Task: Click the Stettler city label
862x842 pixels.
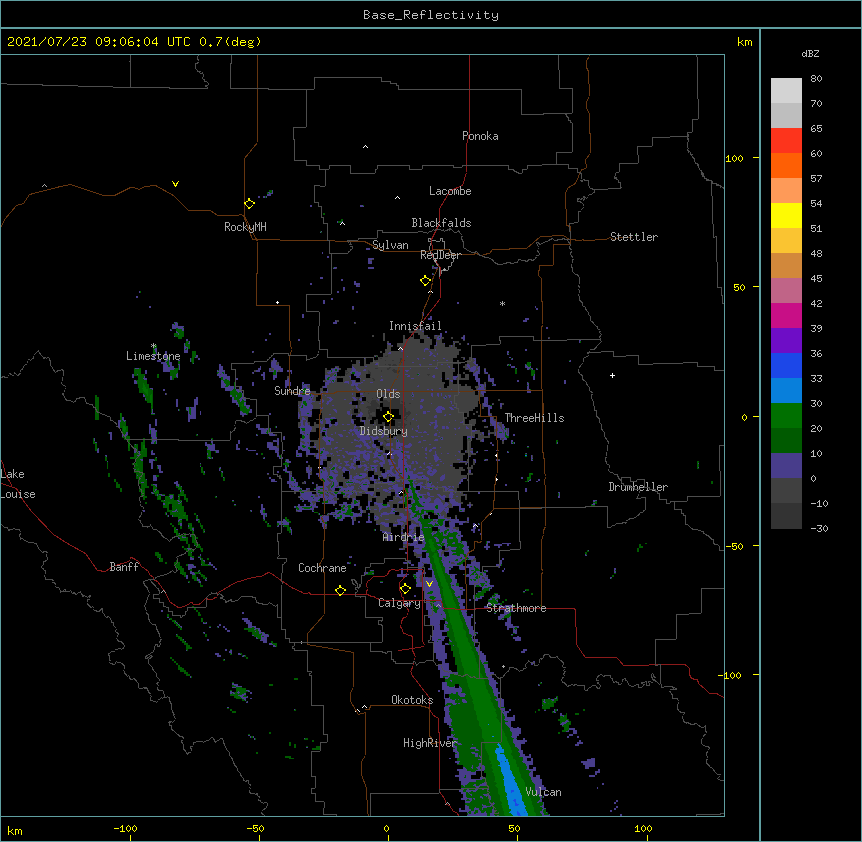Action: pyautogui.click(x=634, y=237)
